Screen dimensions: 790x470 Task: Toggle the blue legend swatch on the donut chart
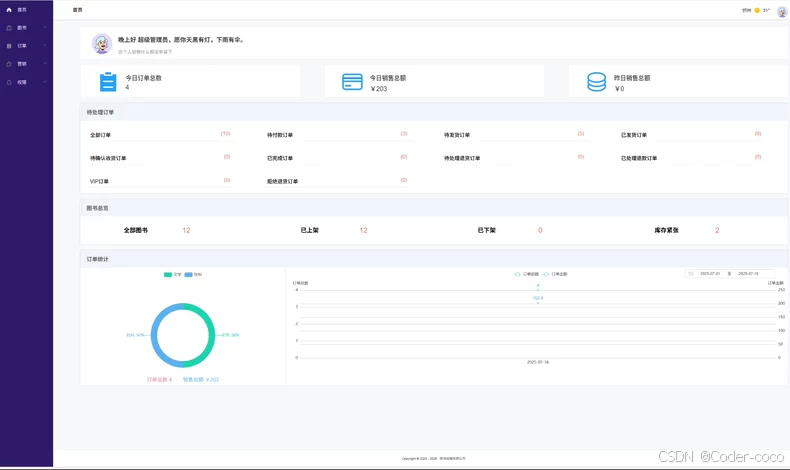click(x=188, y=275)
